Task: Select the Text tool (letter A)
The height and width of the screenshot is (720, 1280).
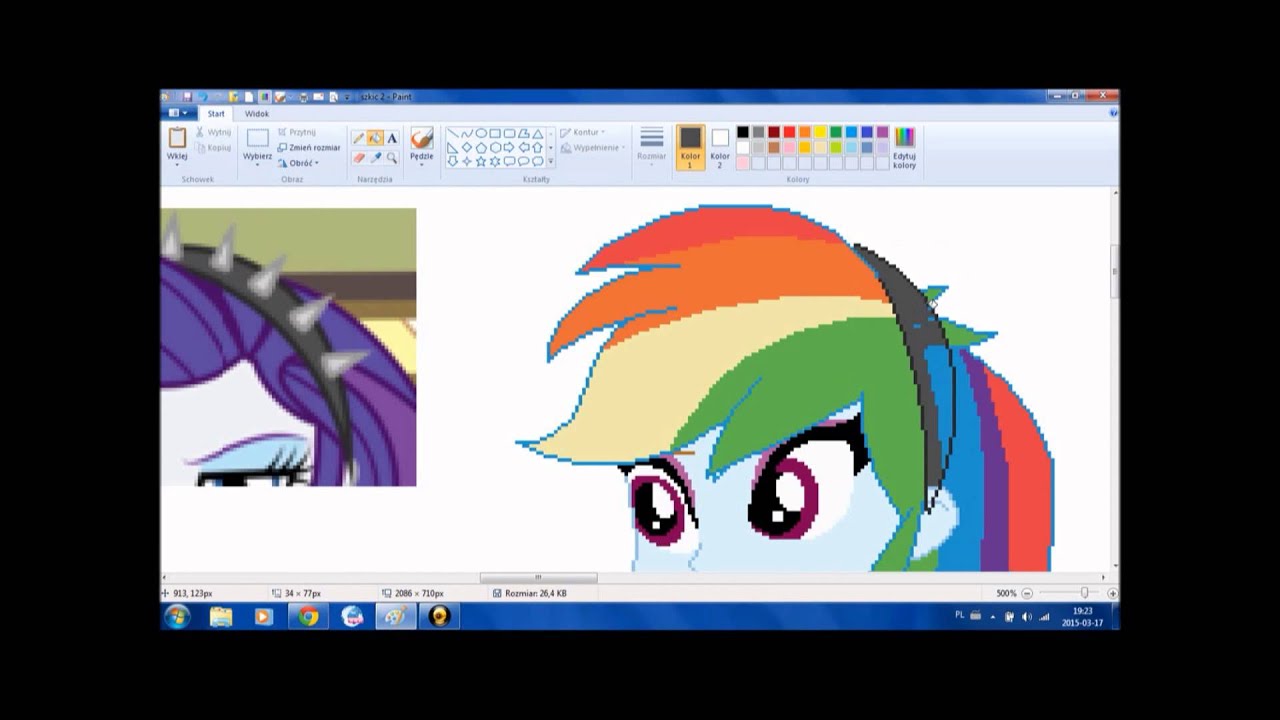Action: click(392, 138)
